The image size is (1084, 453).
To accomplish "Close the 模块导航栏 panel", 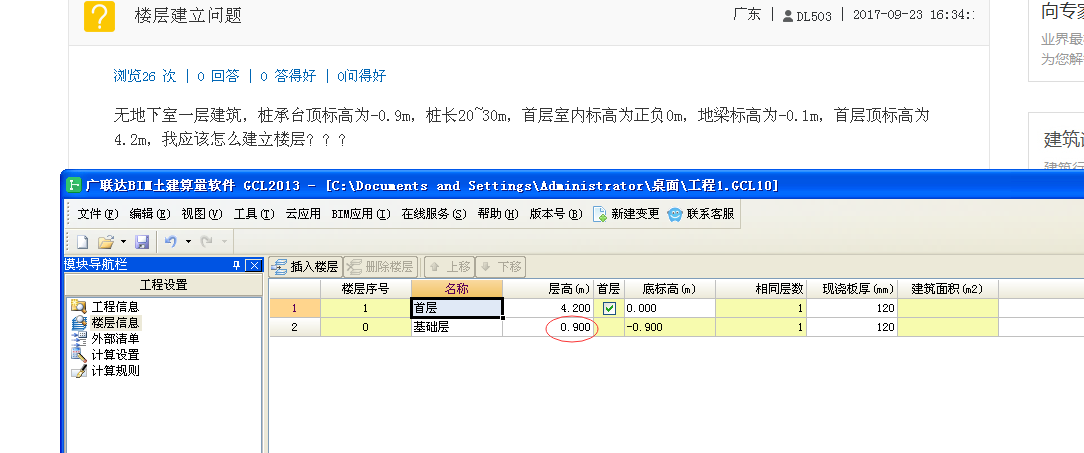I will 254,265.
